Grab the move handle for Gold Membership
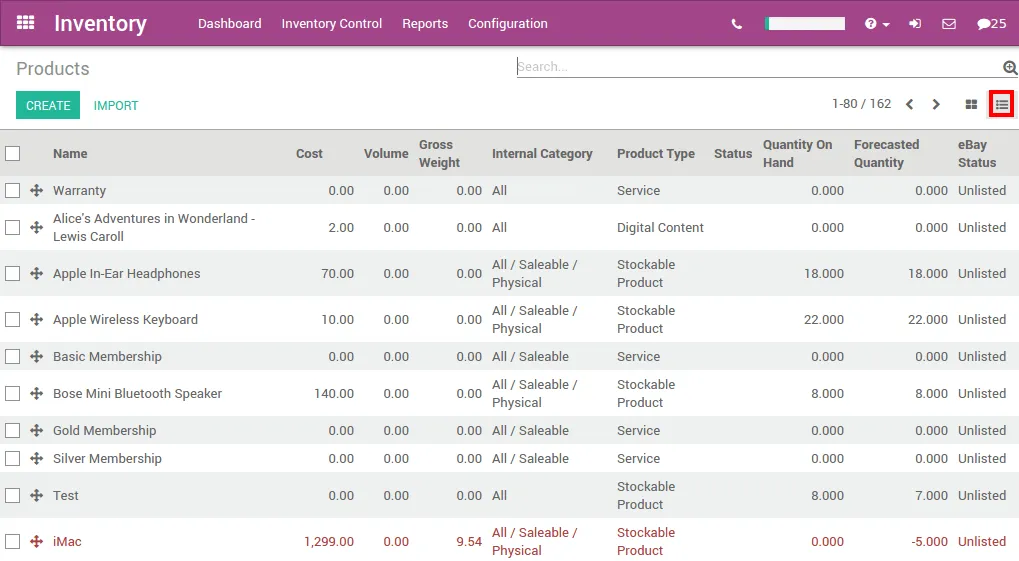1019x561 pixels. (x=36, y=431)
